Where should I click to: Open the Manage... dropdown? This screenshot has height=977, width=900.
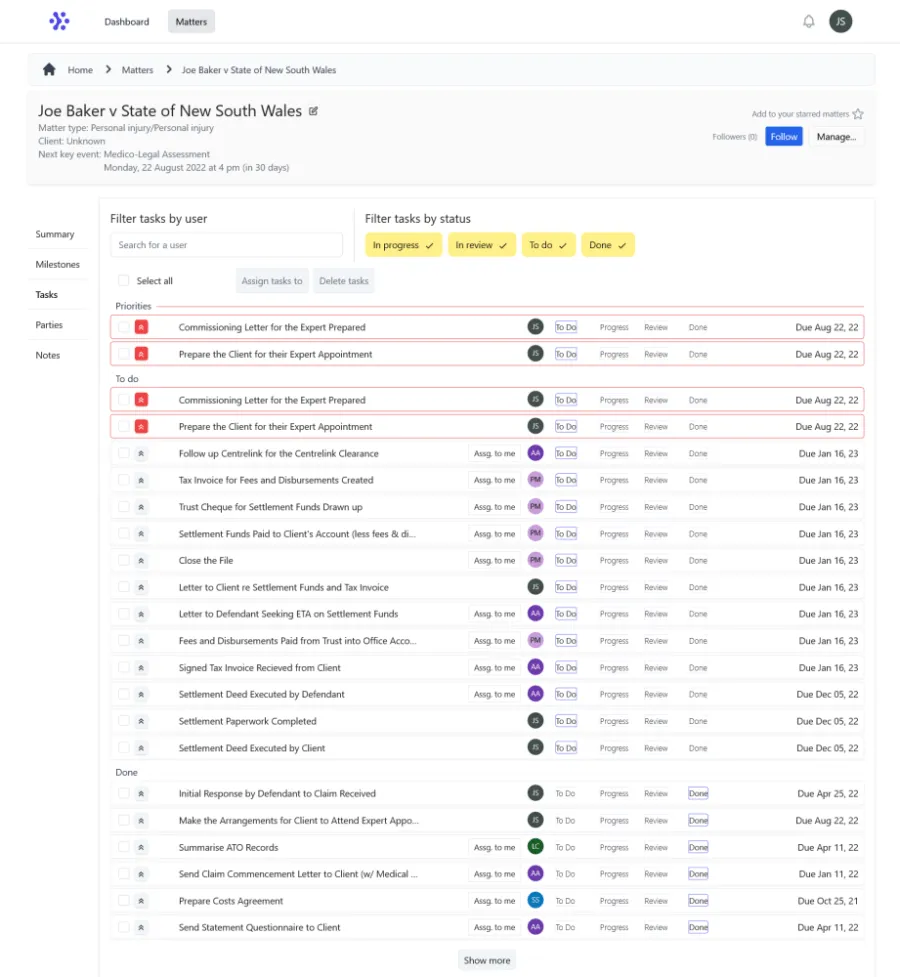(x=836, y=137)
